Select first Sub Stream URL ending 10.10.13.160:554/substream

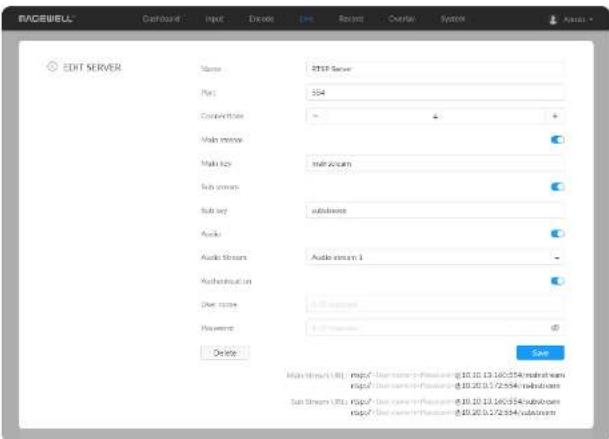click(x=455, y=401)
